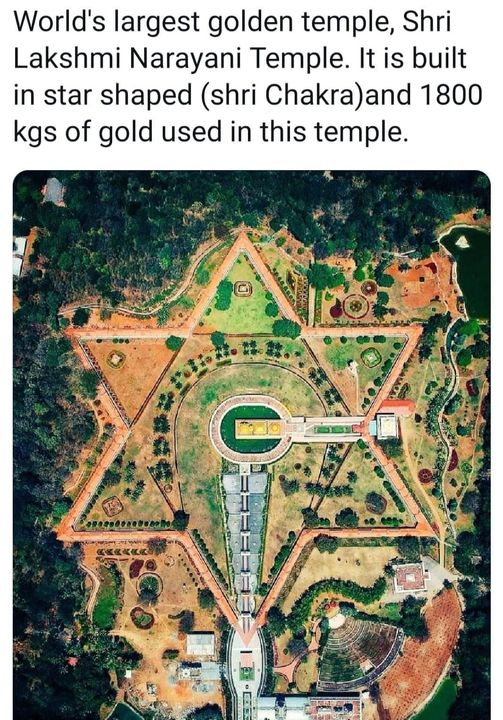
Task: Click the bottom tip of the star pathway
Action: [248, 637]
